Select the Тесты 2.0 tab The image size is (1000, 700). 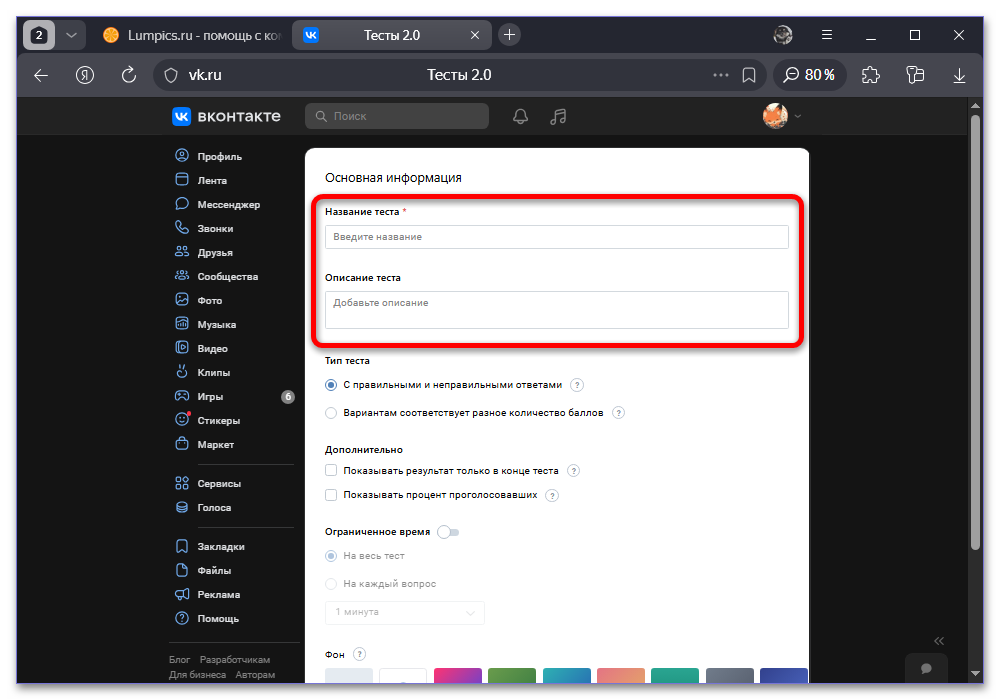click(x=391, y=35)
